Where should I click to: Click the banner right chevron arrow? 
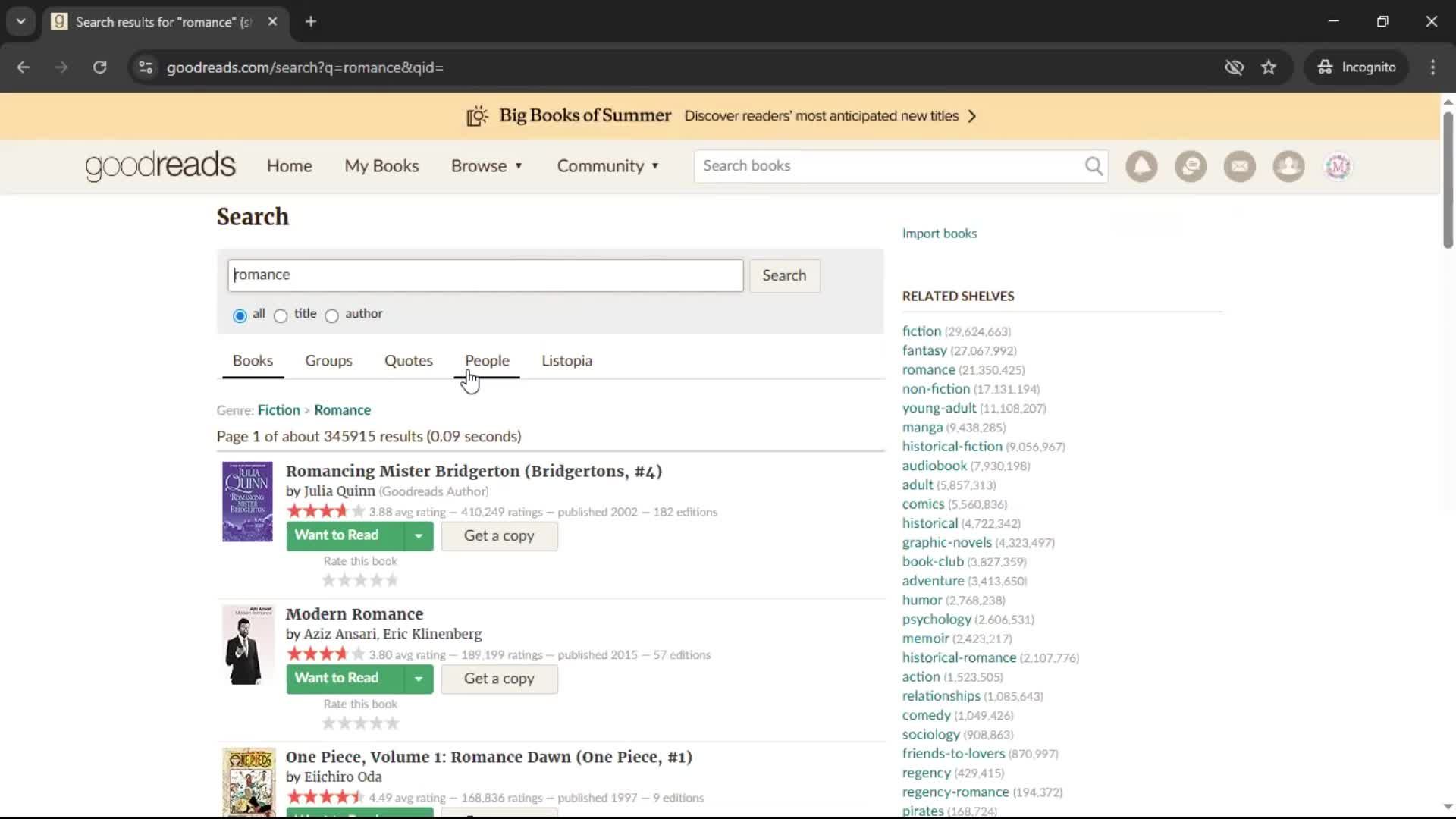click(972, 116)
